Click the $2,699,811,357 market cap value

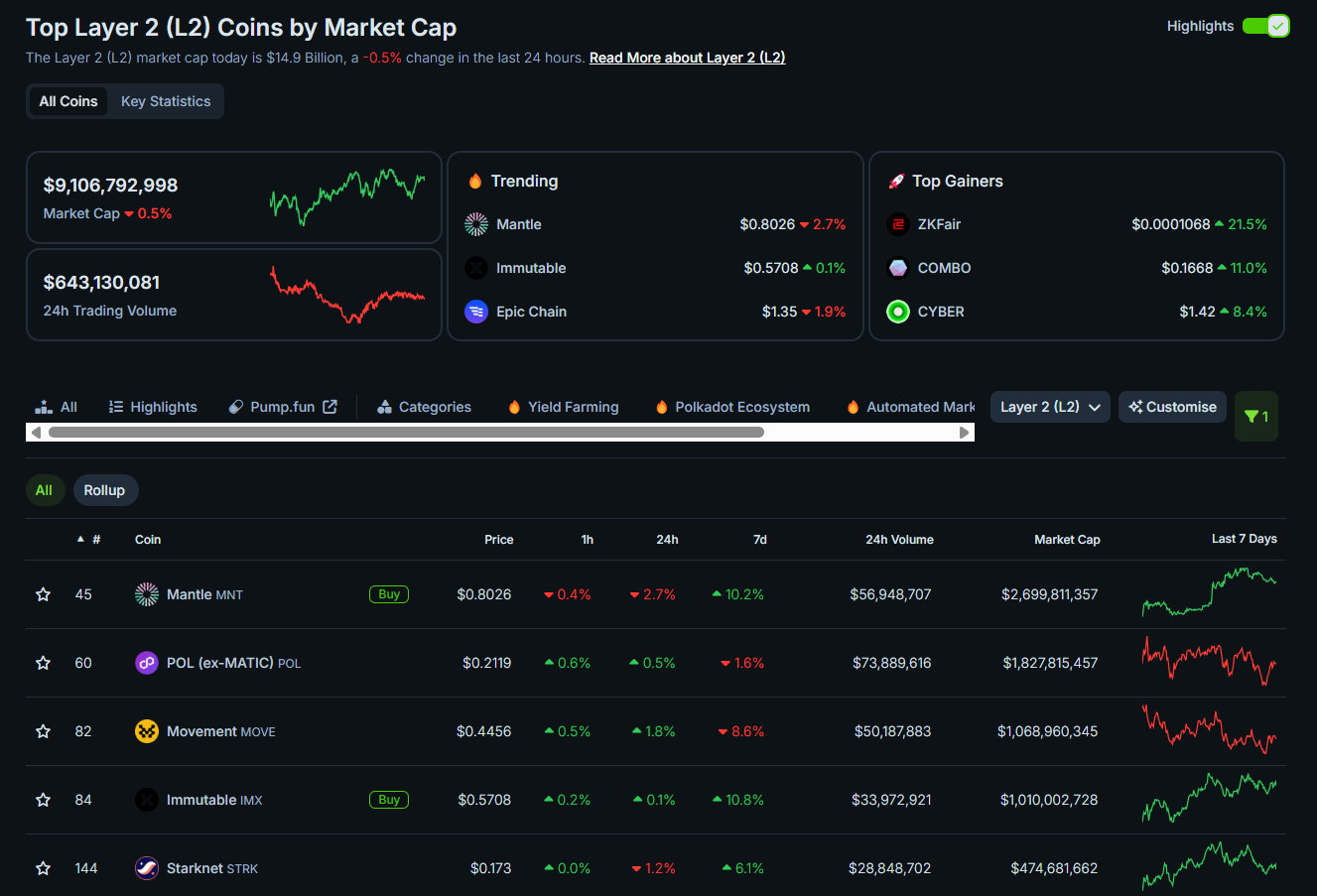pyautogui.click(x=1049, y=594)
